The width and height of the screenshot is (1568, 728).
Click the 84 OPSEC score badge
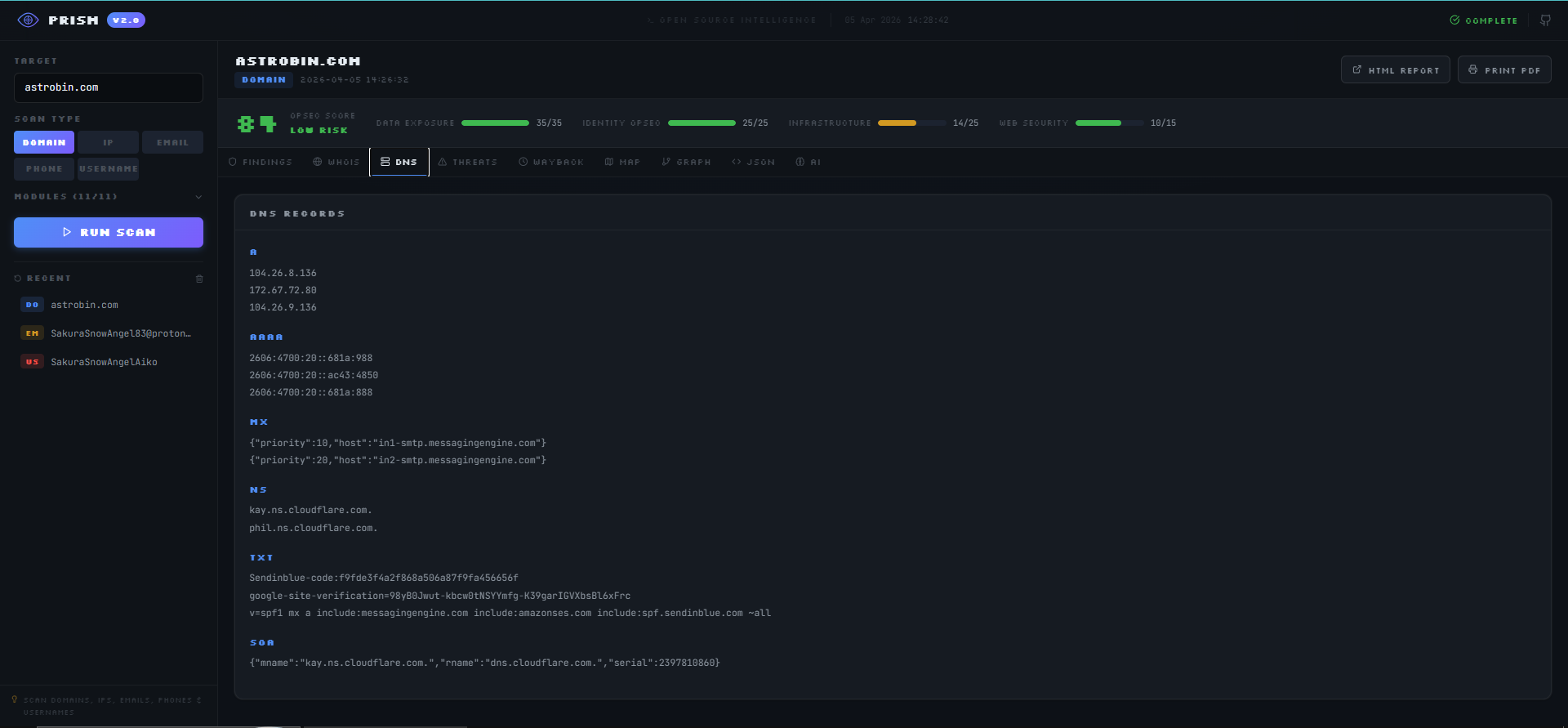pos(256,123)
